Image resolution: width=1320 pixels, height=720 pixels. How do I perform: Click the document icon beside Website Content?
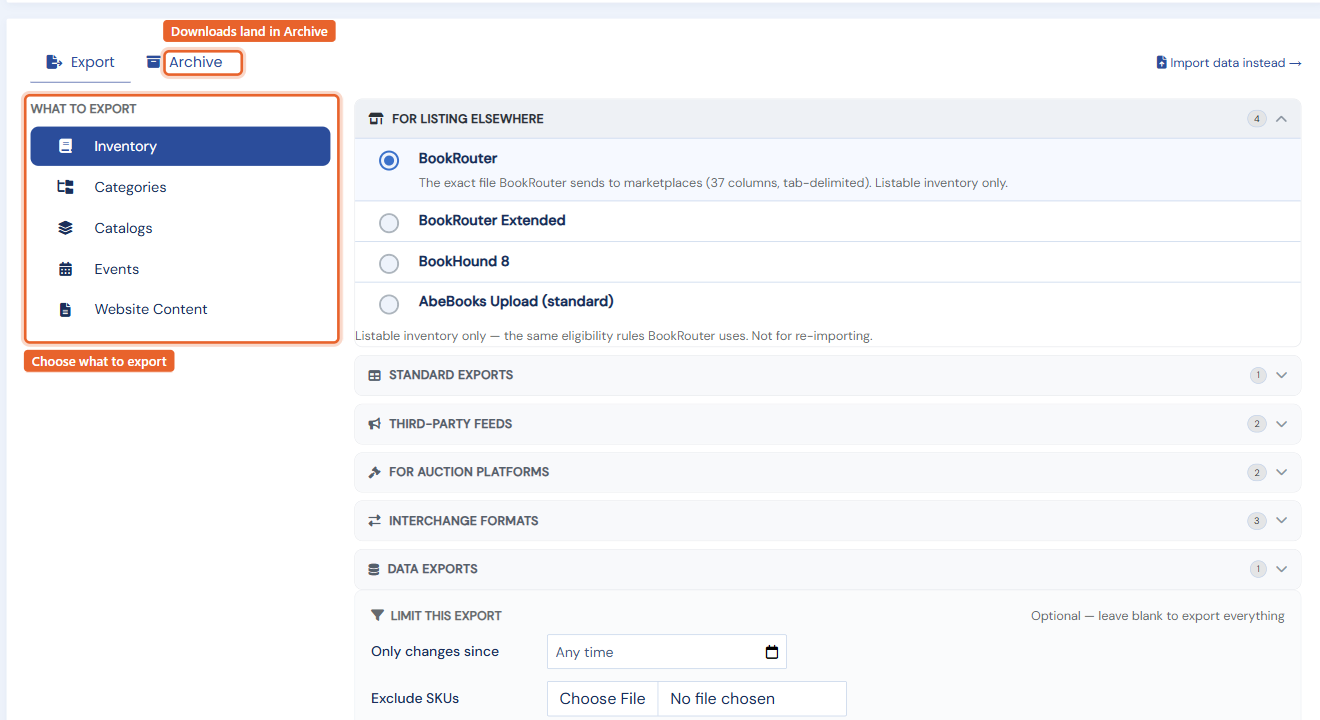click(x=66, y=309)
